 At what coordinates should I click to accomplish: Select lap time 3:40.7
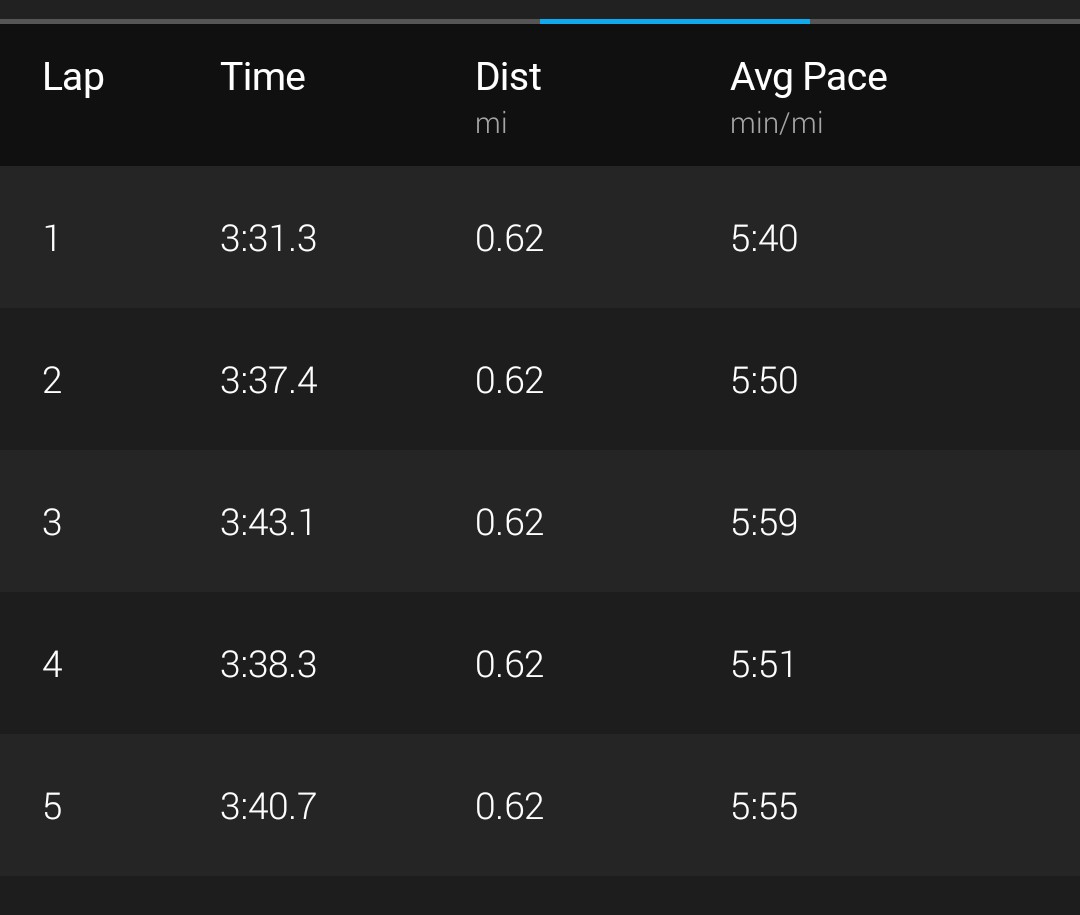click(269, 806)
